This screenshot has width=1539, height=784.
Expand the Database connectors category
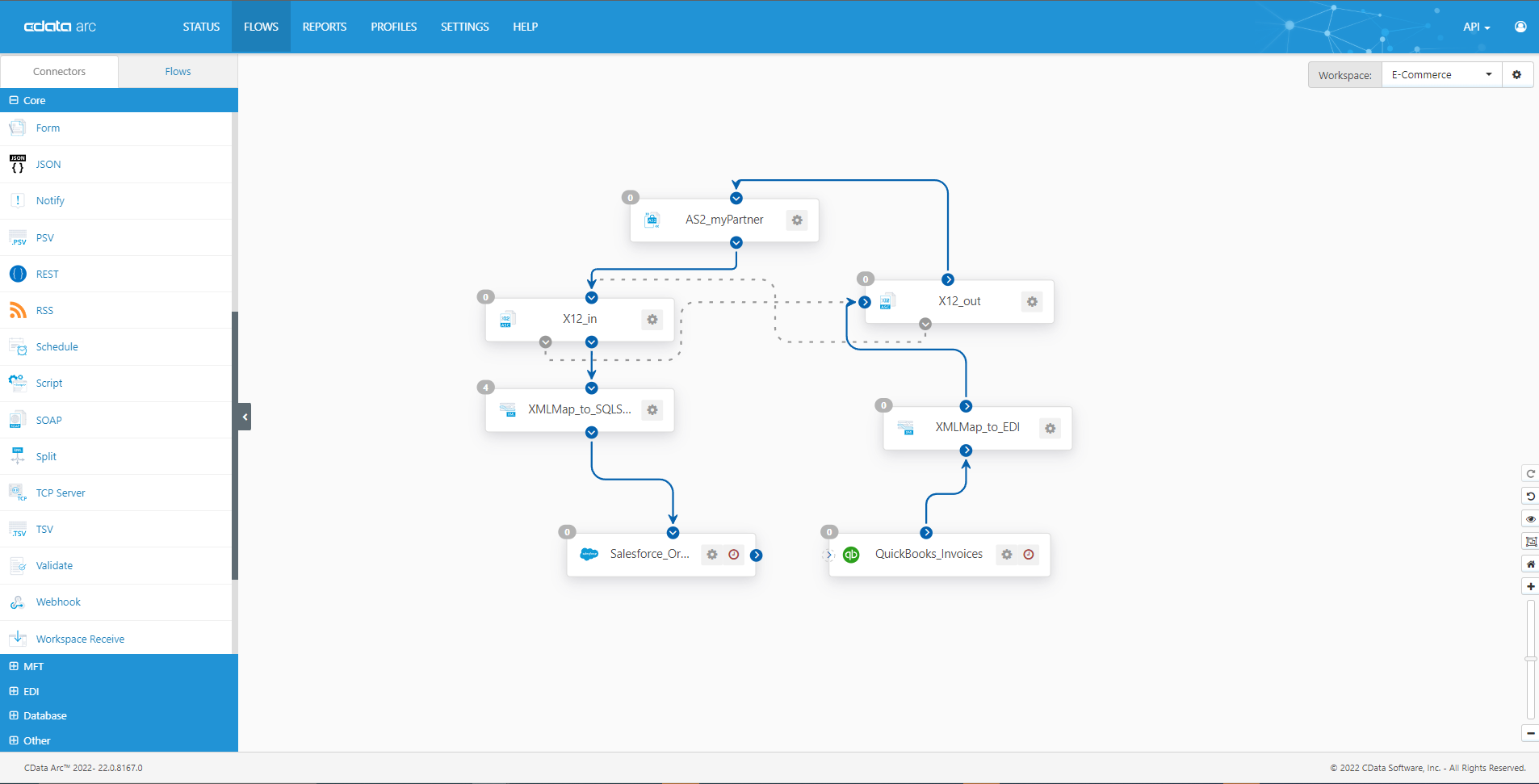[13, 715]
